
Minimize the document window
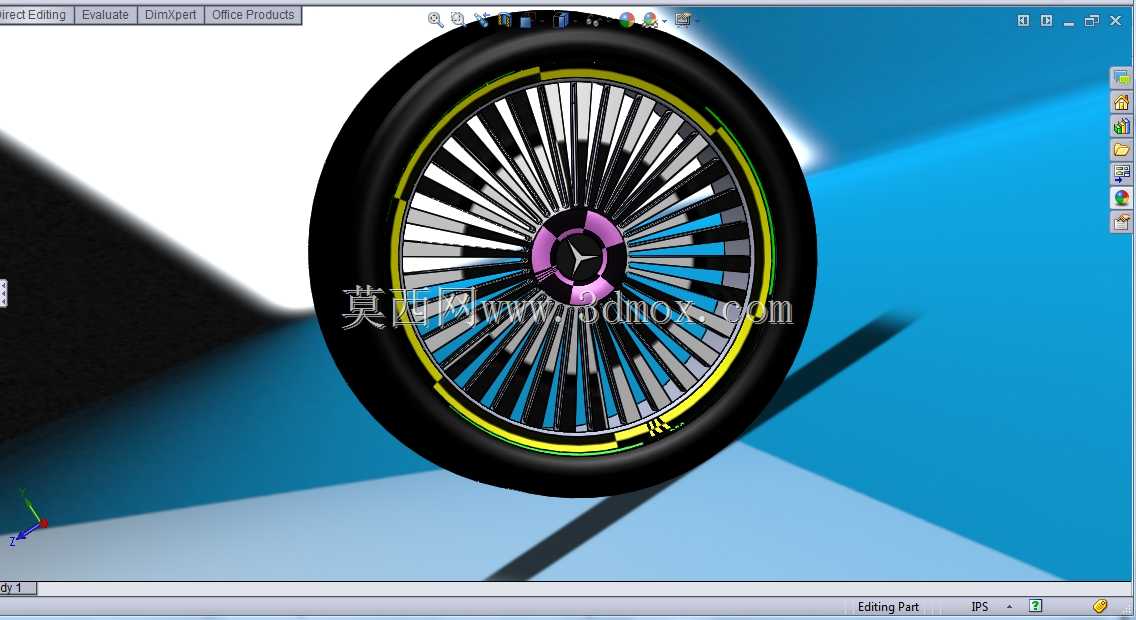pos(1069,22)
